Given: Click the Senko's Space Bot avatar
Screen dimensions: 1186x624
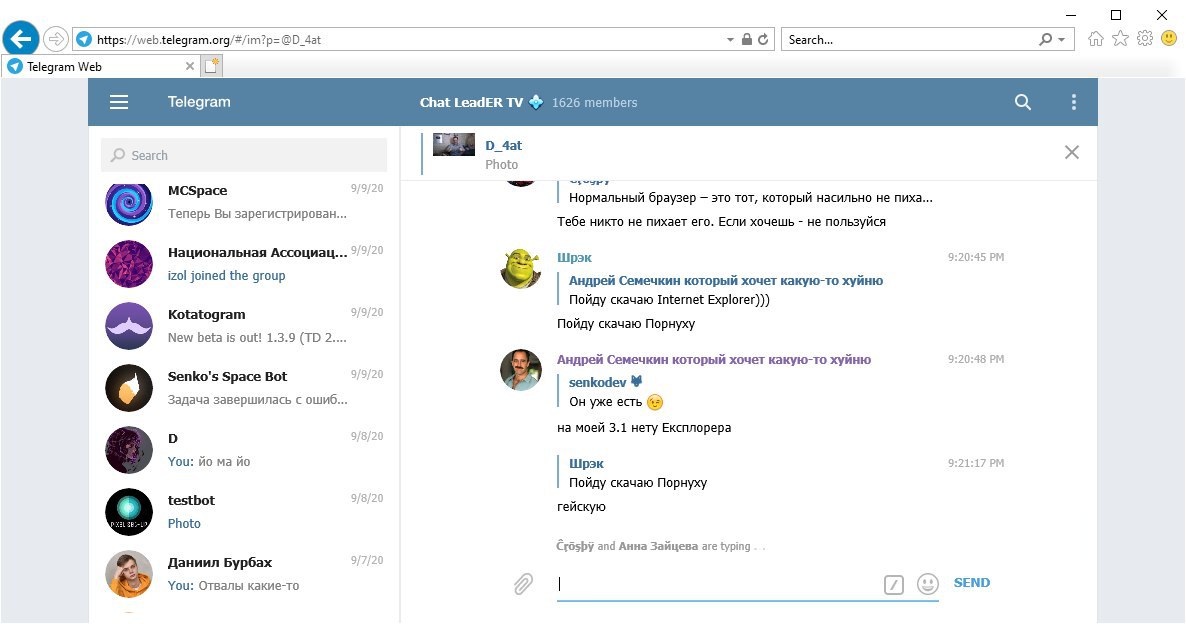Looking at the screenshot, I should click(129, 388).
